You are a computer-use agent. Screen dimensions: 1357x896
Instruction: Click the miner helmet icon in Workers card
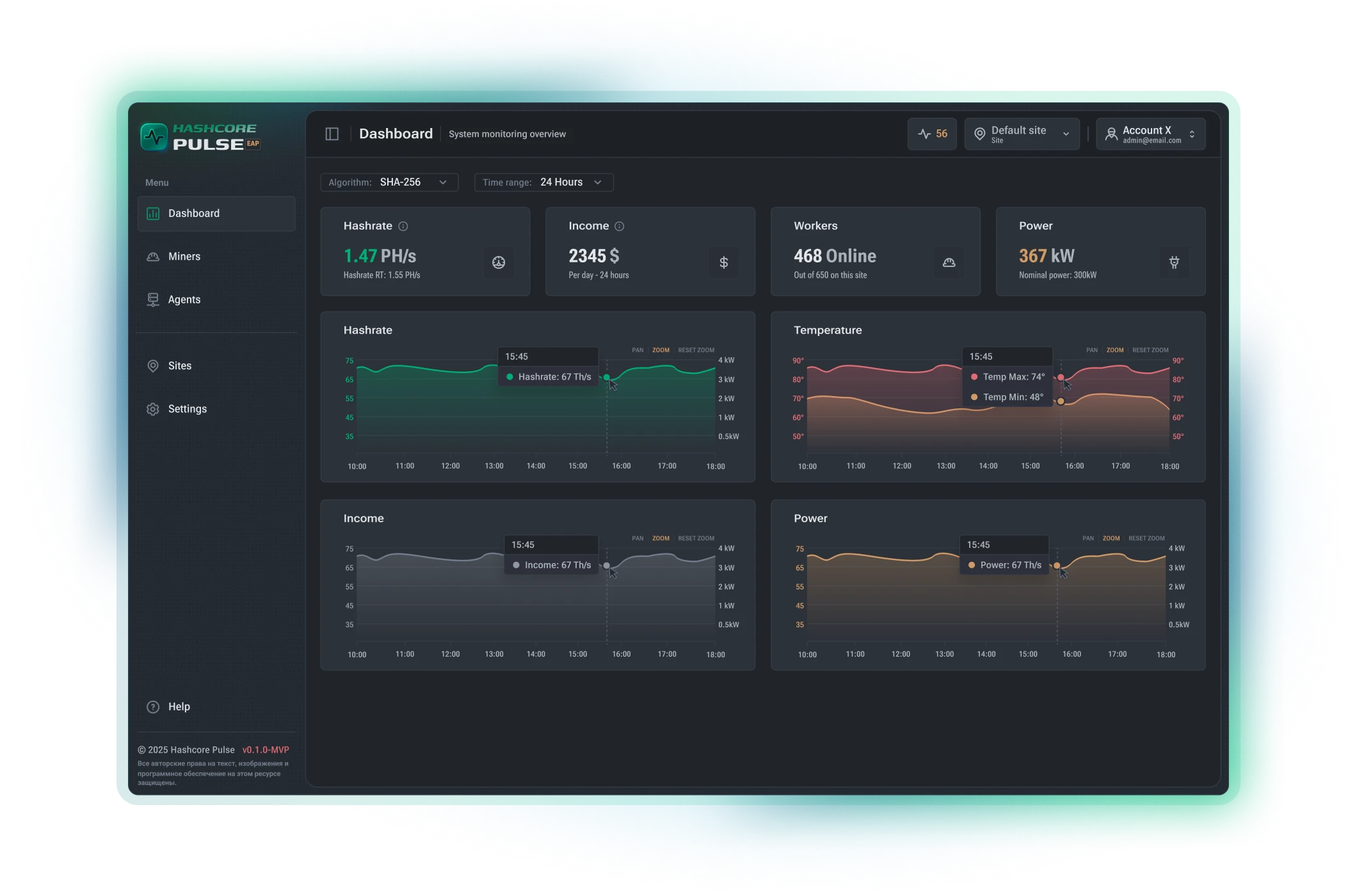[x=949, y=262]
